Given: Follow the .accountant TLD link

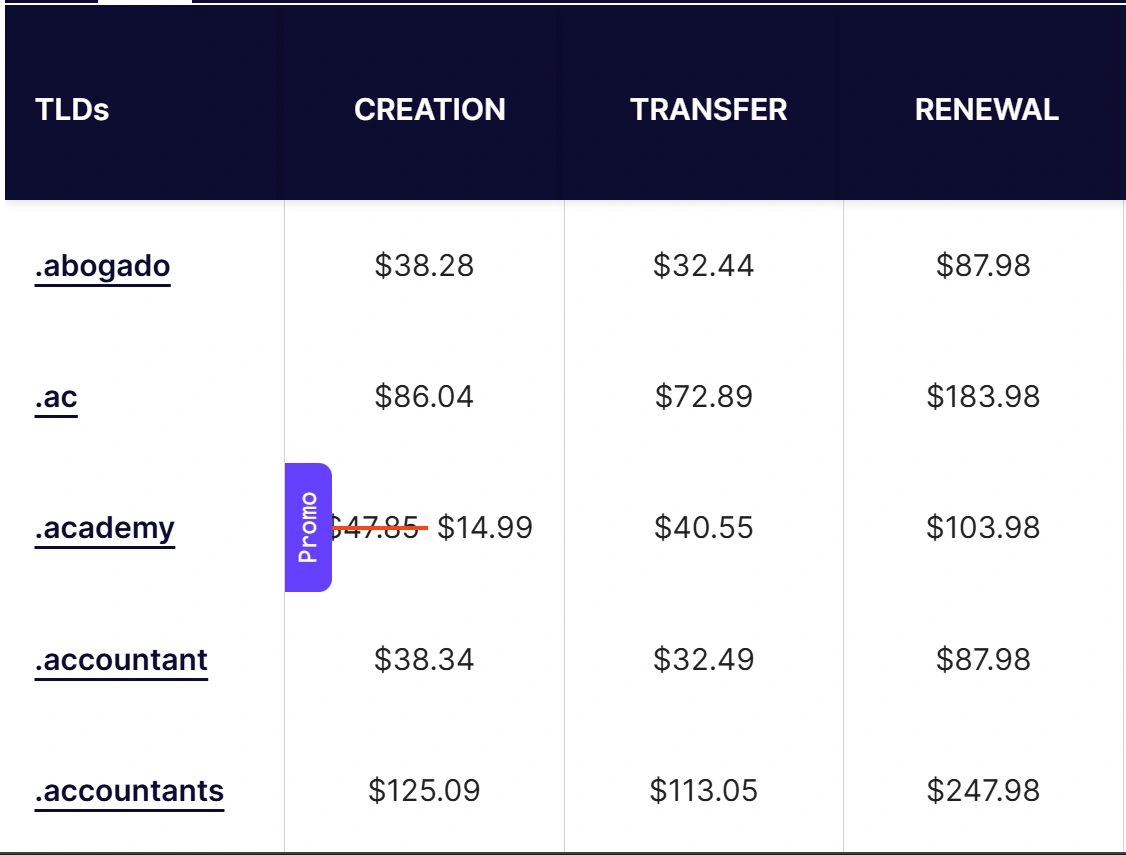Looking at the screenshot, I should click(121, 661).
